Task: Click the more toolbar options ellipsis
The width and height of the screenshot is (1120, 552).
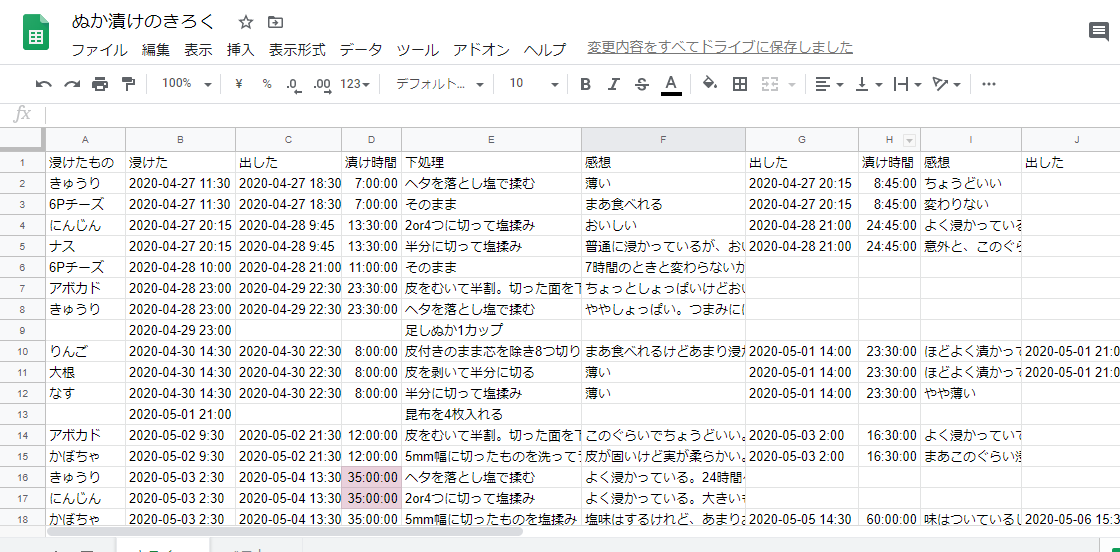Action: point(989,84)
